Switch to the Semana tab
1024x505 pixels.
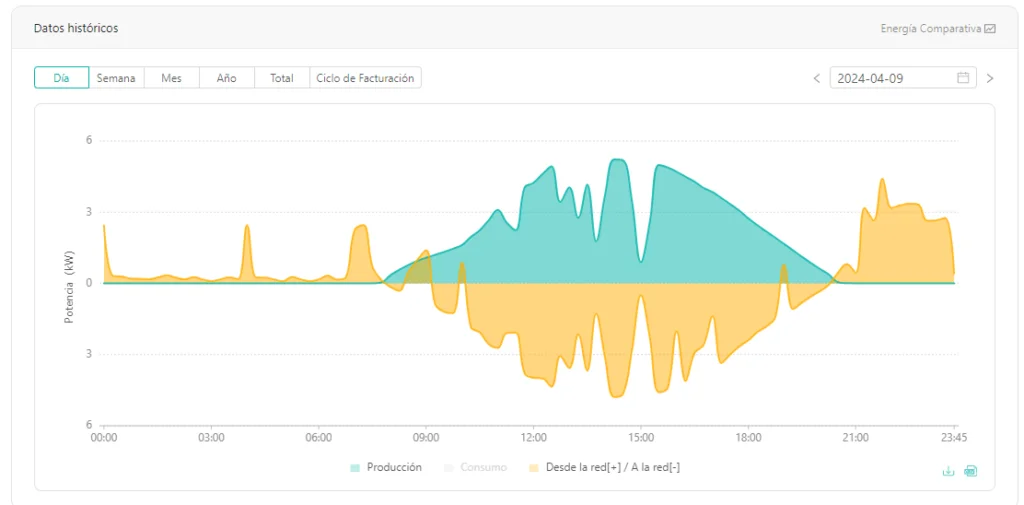tap(116, 78)
